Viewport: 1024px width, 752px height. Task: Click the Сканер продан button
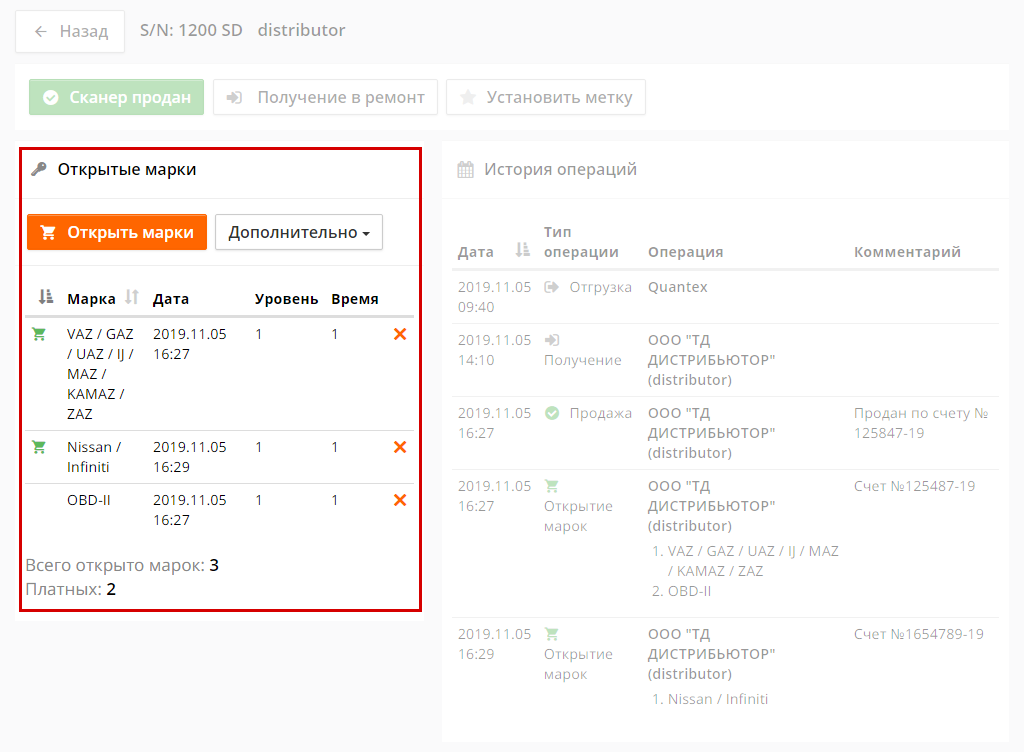coord(117,98)
